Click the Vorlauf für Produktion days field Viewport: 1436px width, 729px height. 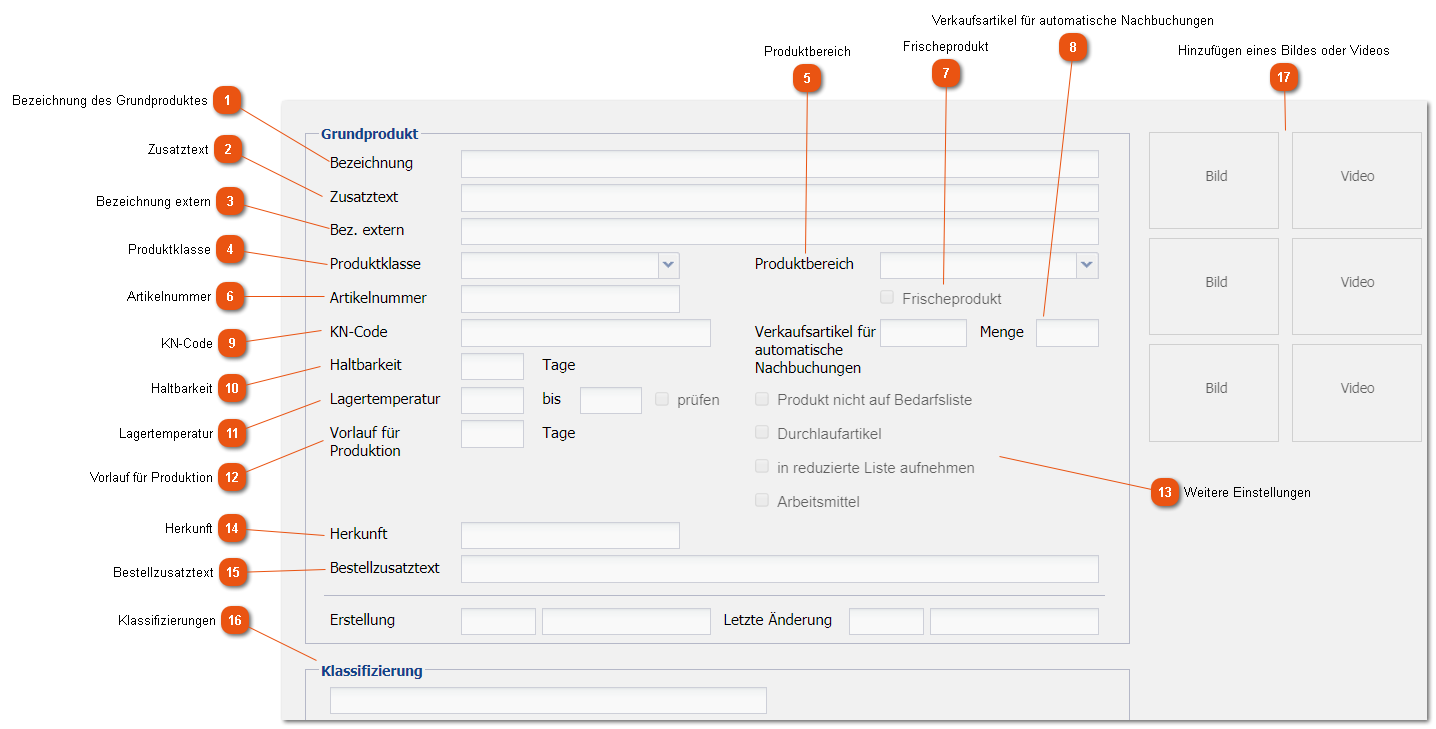[492, 434]
